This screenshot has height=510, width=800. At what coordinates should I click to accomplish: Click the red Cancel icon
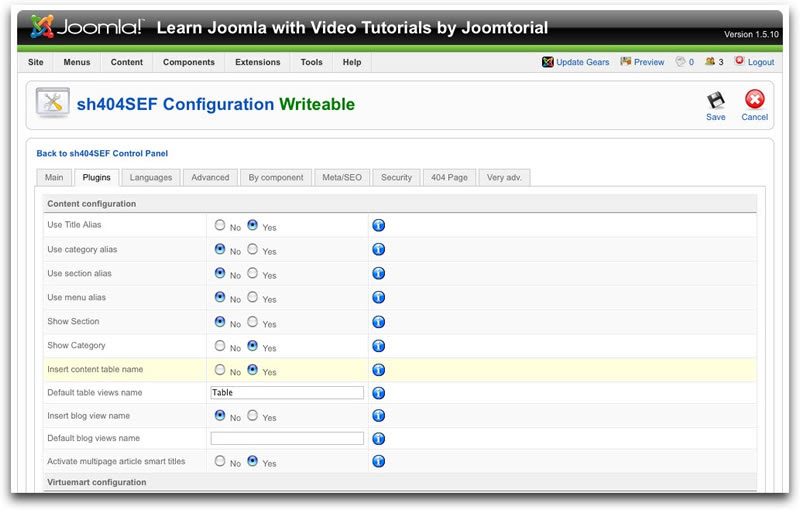click(x=755, y=99)
